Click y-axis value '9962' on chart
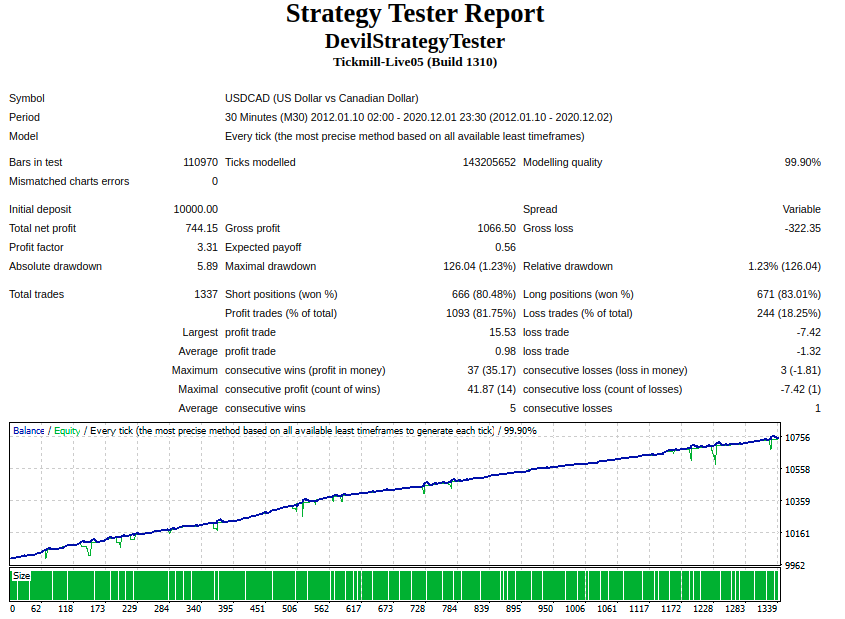 [795, 565]
